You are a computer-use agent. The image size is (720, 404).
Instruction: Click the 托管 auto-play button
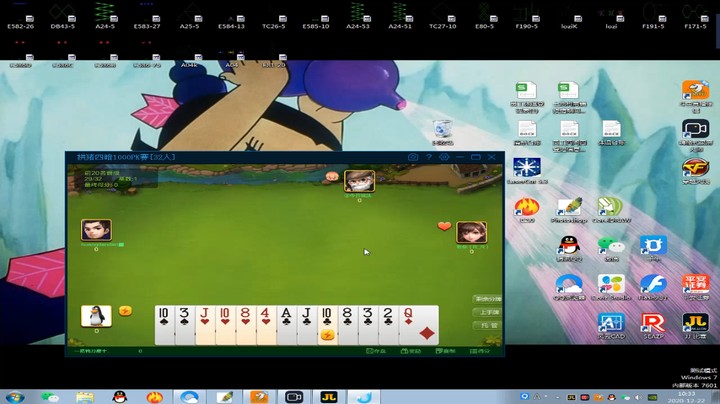[x=488, y=325]
